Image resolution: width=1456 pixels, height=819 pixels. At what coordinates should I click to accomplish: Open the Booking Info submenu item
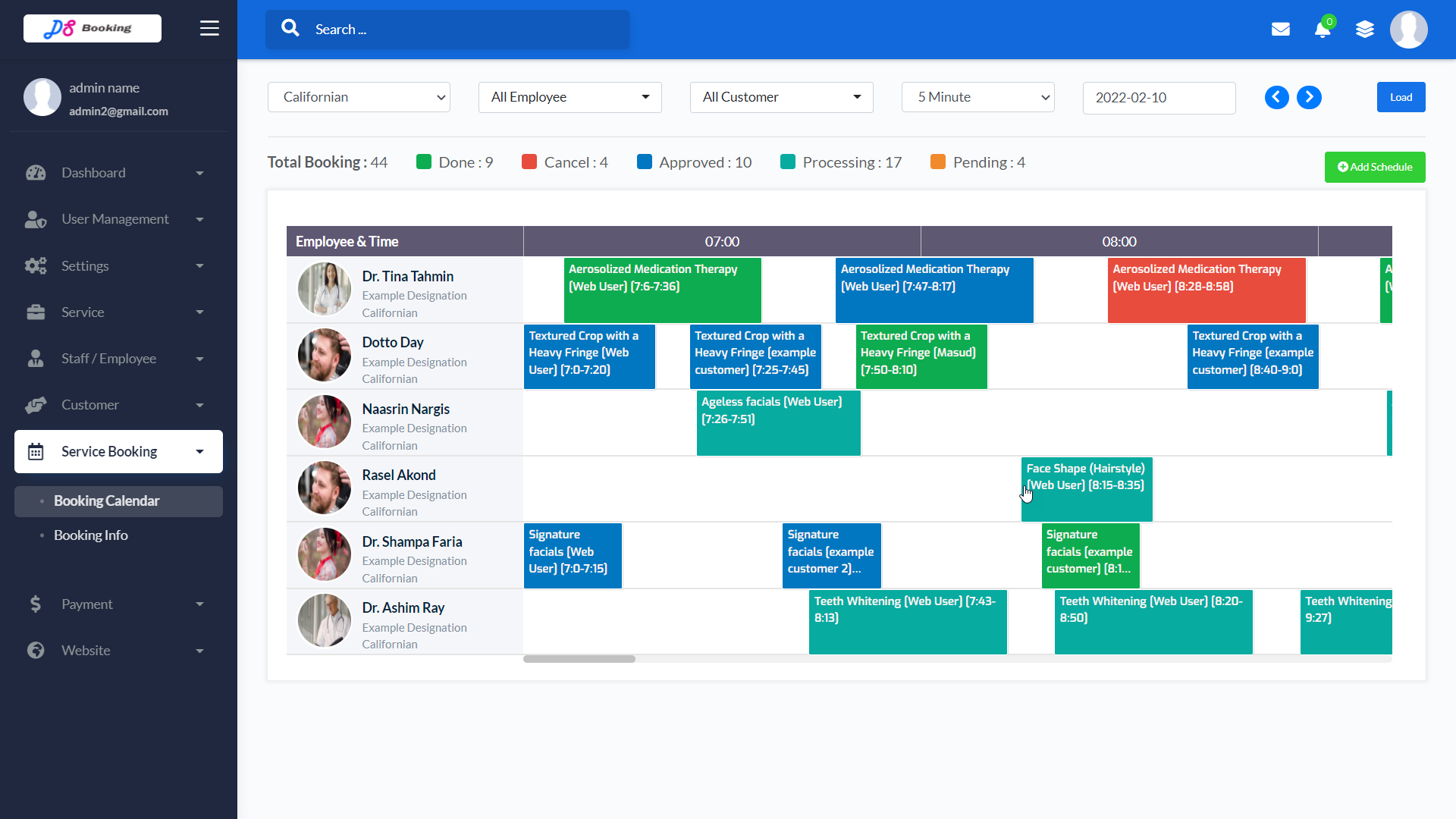click(91, 535)
